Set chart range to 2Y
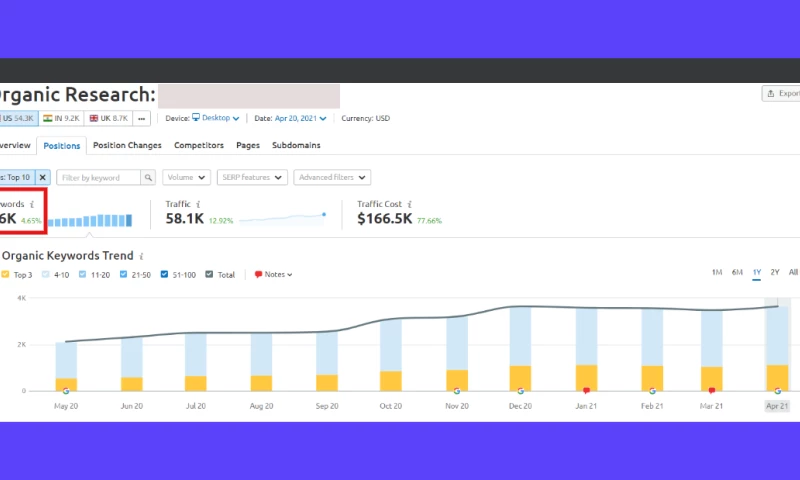 coord(775,272)
